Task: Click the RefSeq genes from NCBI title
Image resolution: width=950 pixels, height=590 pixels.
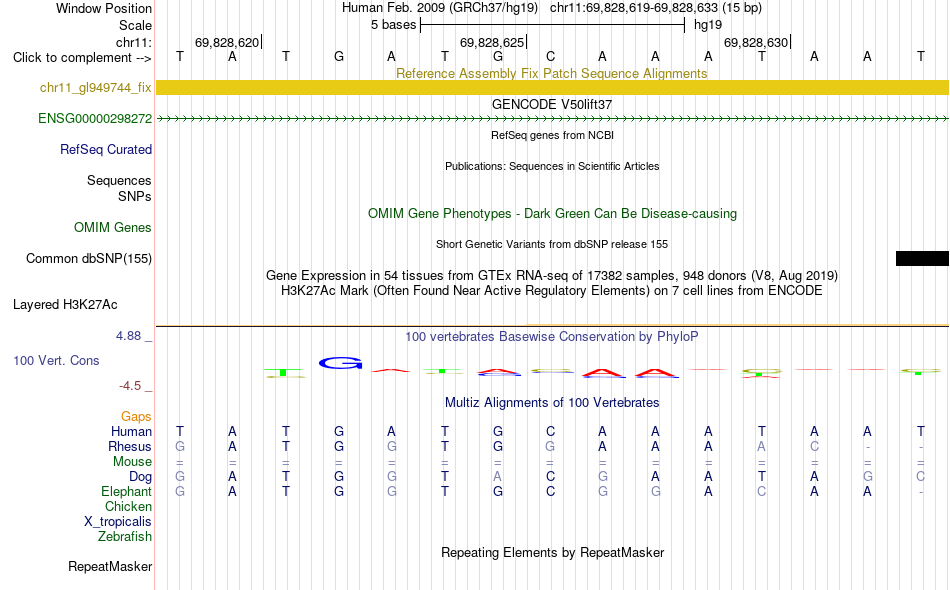Action: tap(552, 135)
